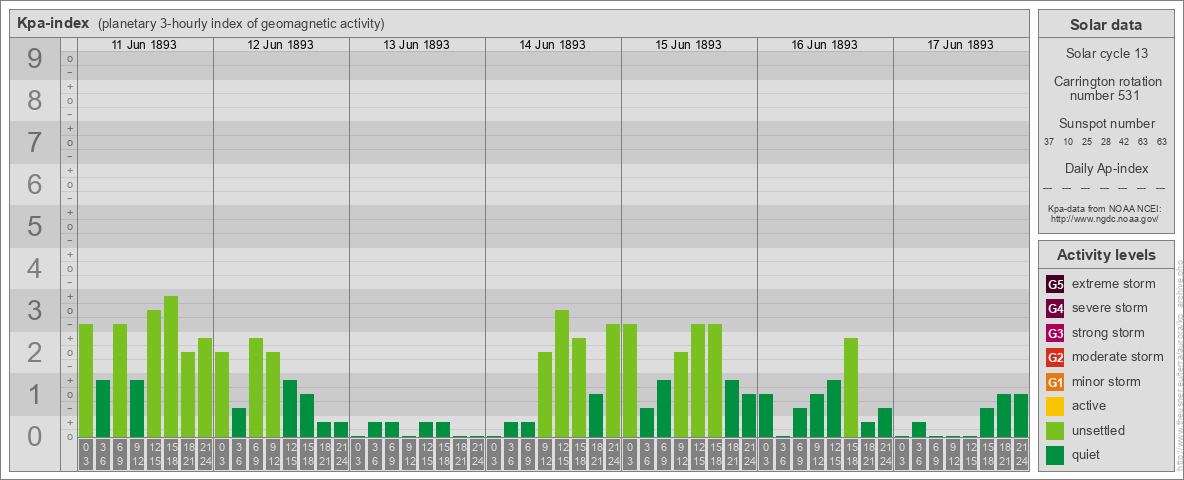Open the ngdc.noaa.gov source URL
Viewport: 1184px width, 480px height.
point(1106,218)
